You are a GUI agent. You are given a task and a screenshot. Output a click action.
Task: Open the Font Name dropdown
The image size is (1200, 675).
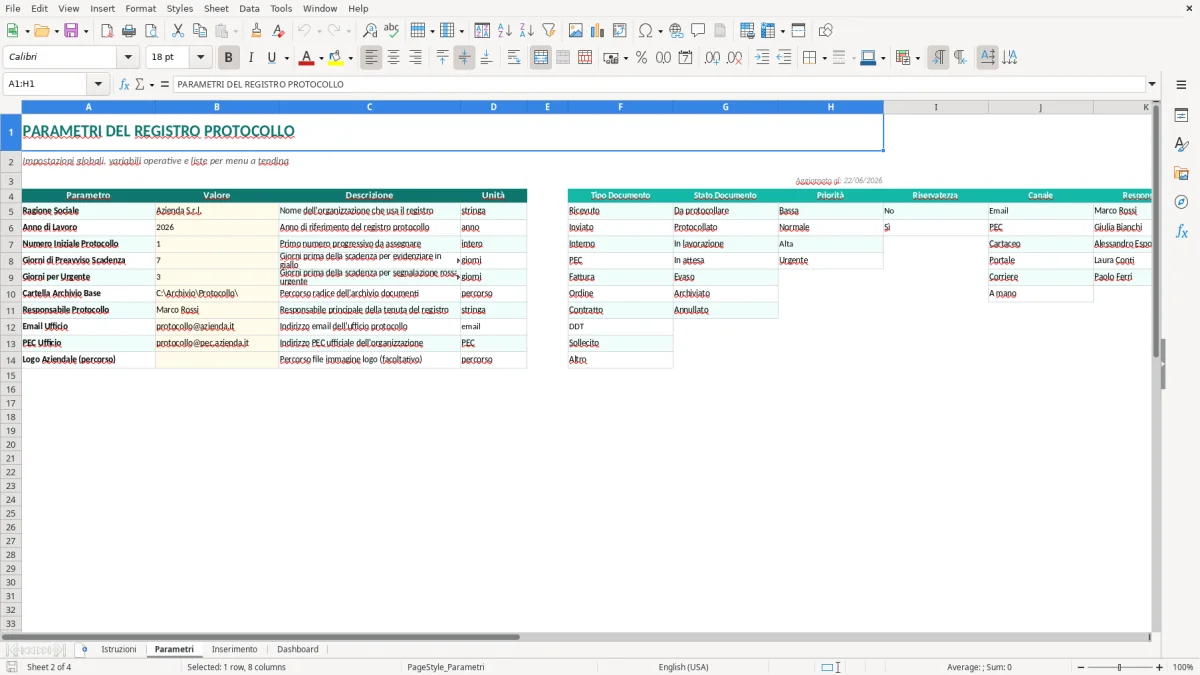point(128,58)
